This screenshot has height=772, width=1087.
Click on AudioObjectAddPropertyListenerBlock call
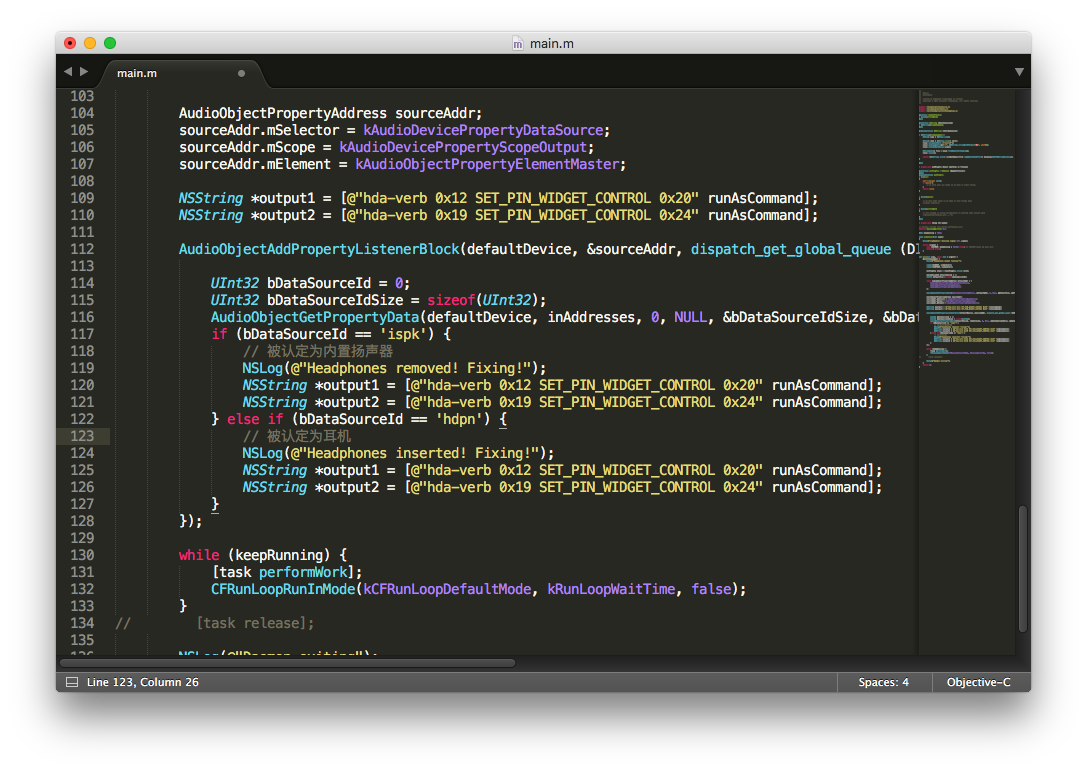[x=319, y=249]
